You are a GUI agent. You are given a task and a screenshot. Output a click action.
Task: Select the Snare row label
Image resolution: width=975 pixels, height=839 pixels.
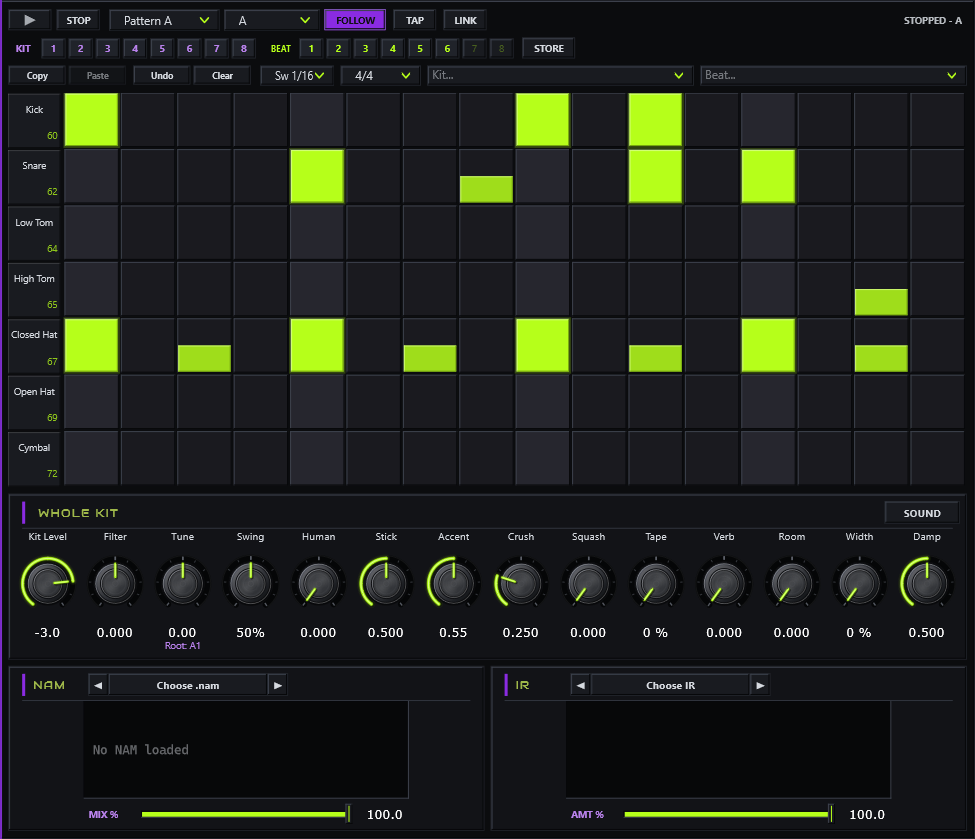34,176
